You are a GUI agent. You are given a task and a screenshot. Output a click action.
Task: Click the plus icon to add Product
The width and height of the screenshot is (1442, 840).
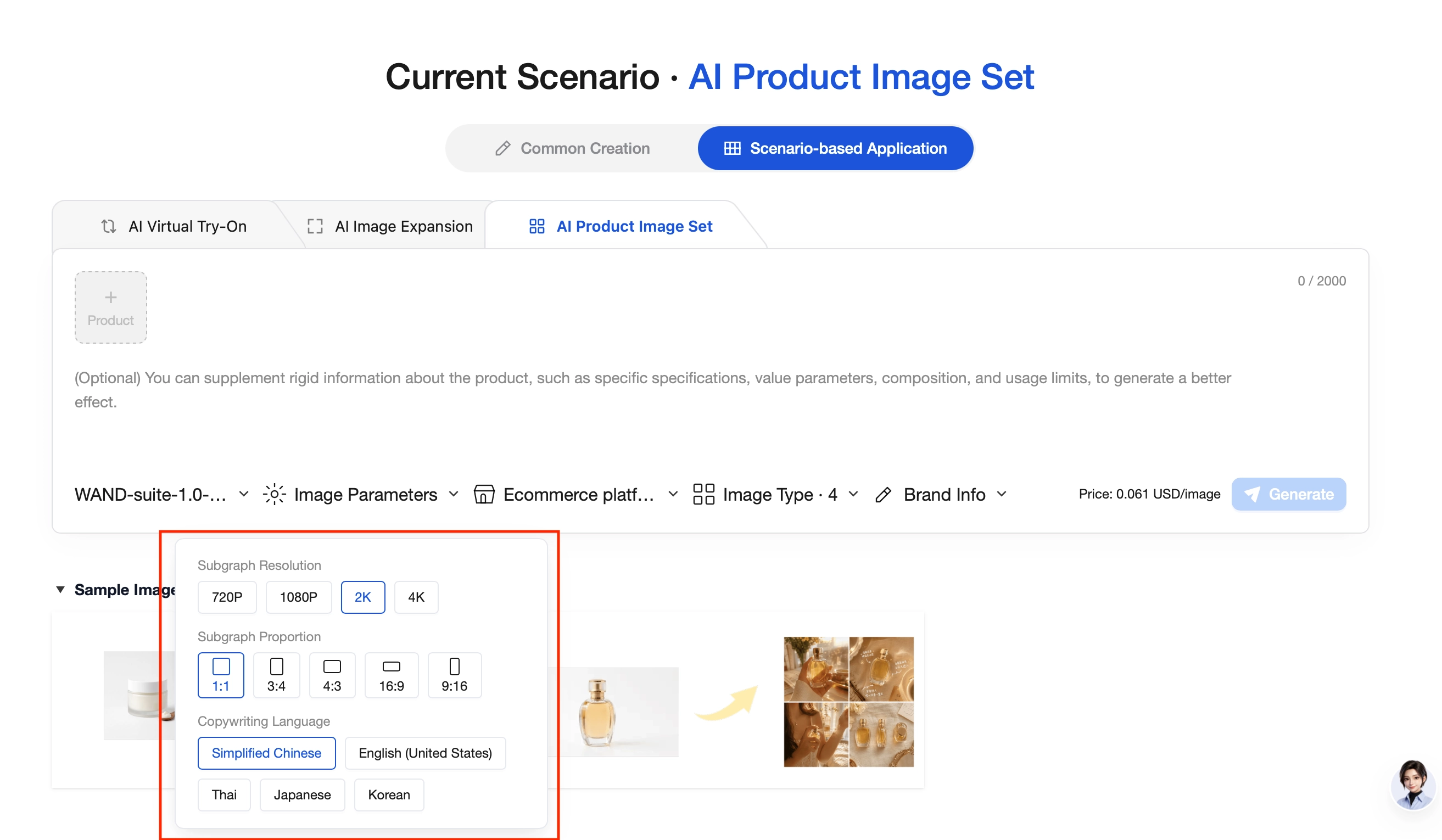pyautogui.click(x=110, y=298)
